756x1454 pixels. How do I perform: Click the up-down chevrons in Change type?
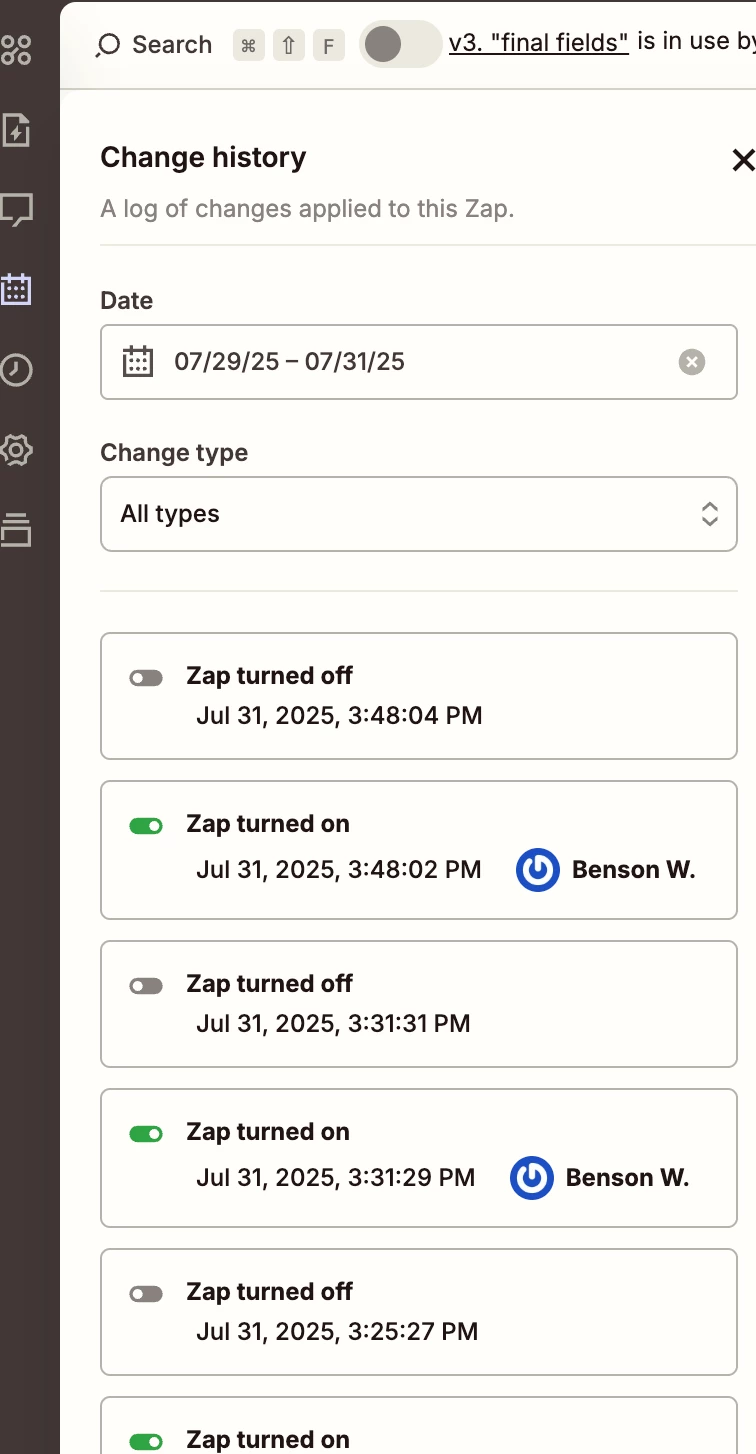tap(710, 514)
